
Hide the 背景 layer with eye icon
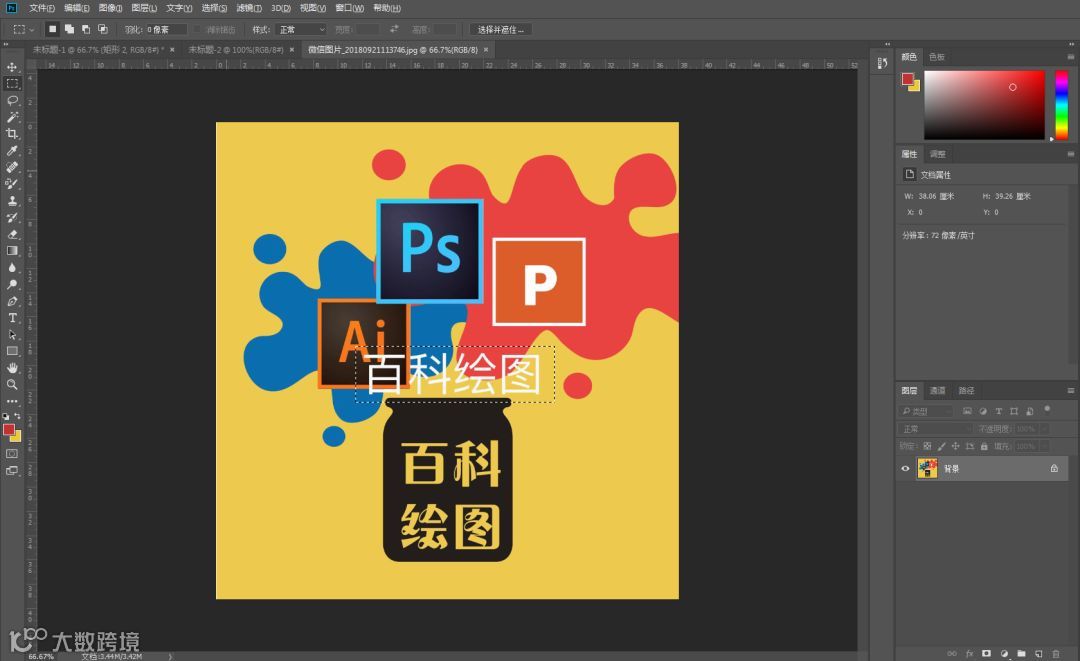(x=905, y=469)
